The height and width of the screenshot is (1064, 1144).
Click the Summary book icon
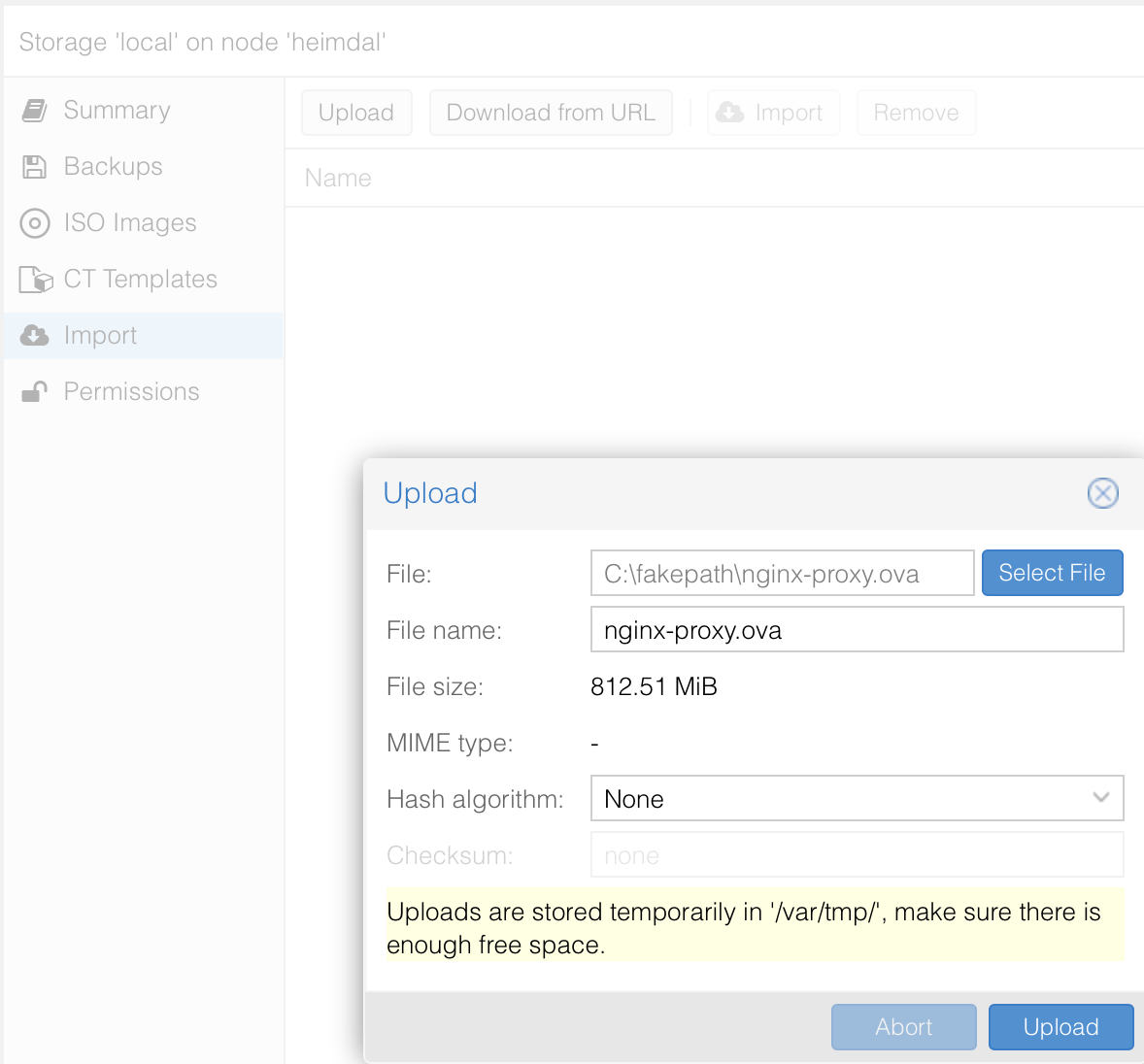pyautogui.click(x=34, y=111)
